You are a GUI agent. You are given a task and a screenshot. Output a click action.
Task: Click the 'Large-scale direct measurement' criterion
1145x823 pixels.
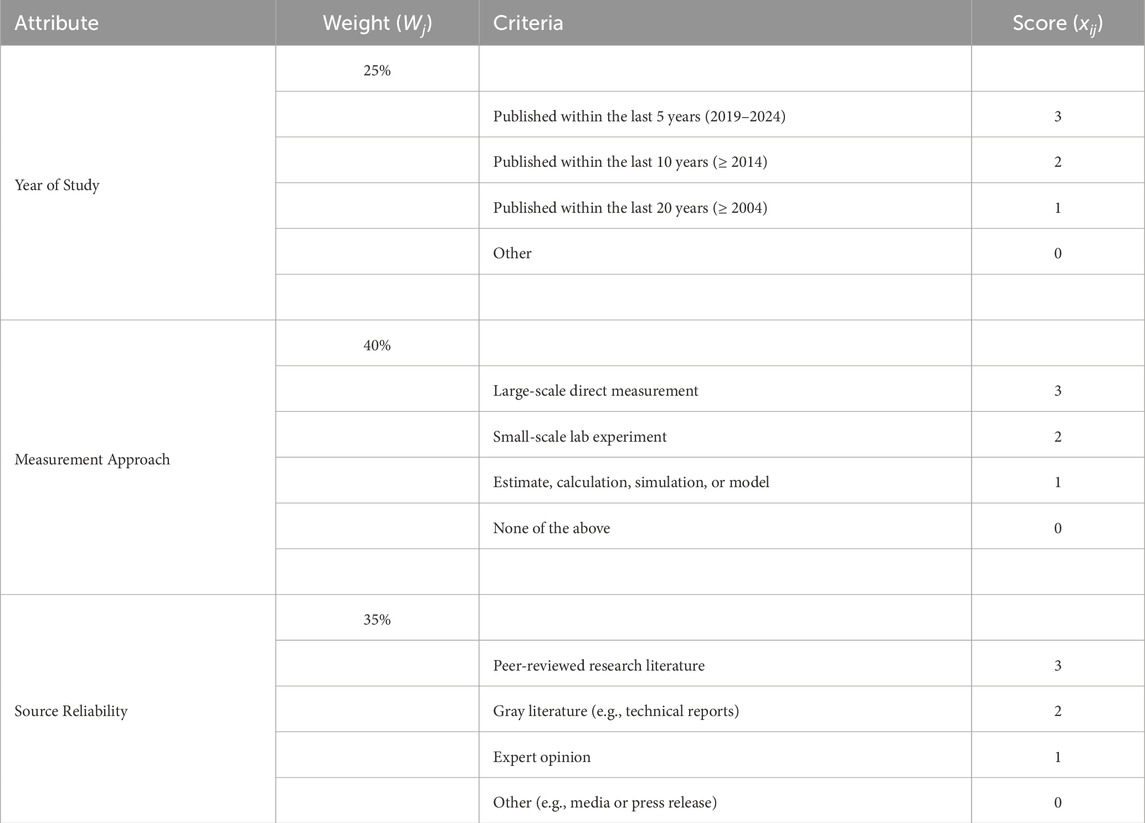(x=596, y=391)
